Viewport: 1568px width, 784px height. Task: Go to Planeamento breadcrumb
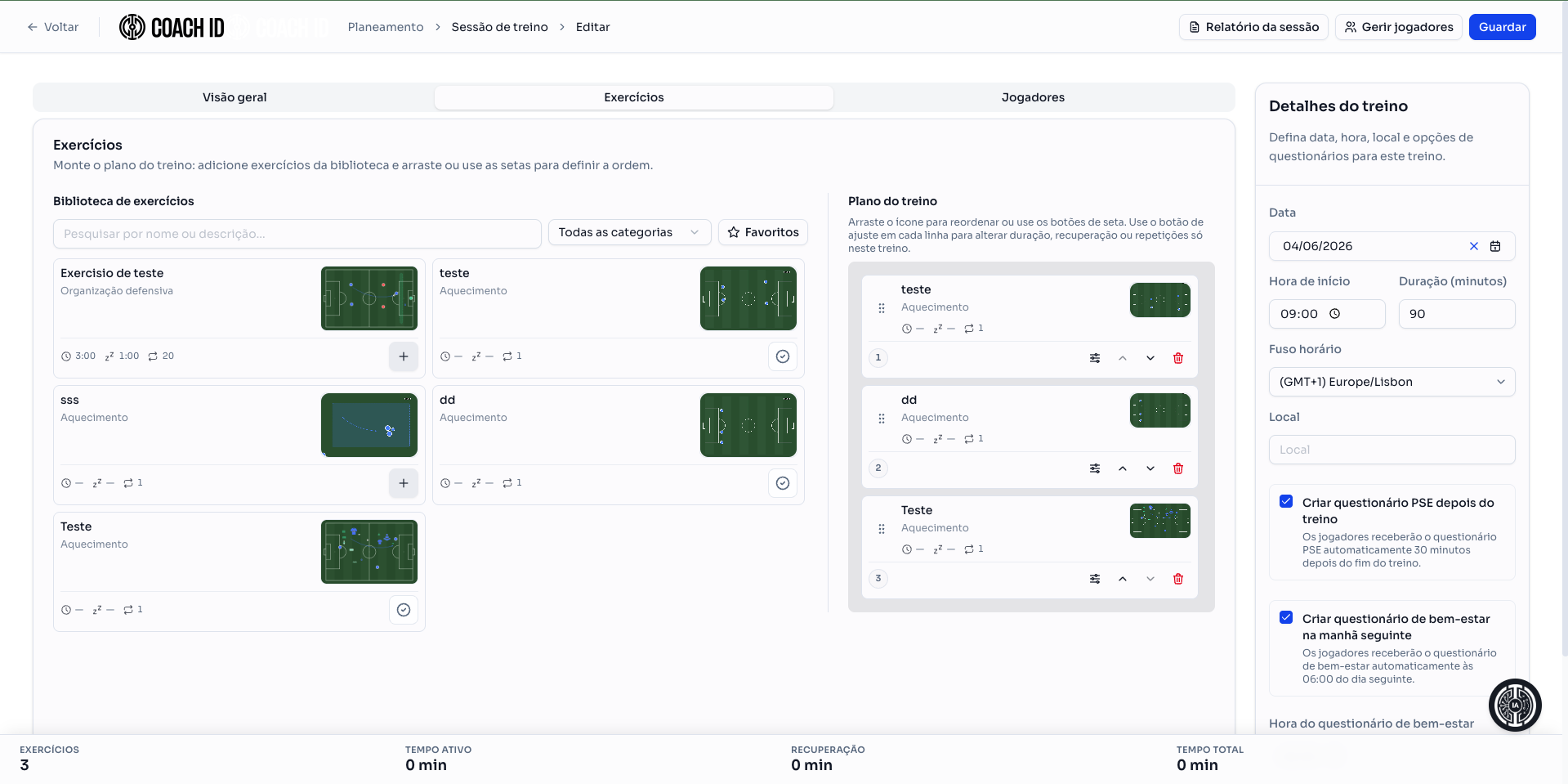point(386,27)
